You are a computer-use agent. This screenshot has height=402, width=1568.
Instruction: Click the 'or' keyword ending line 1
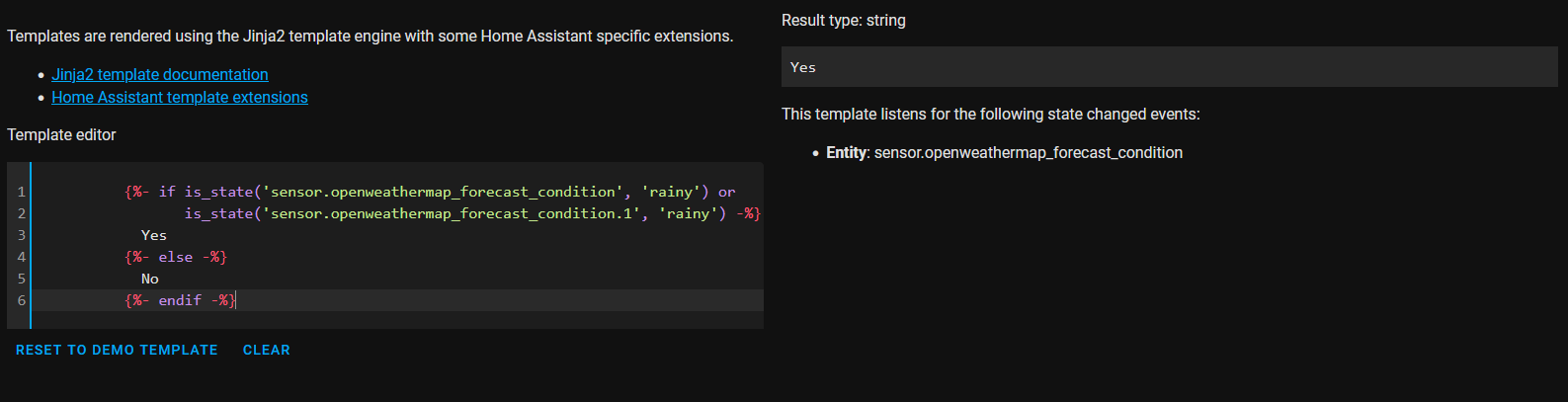(x=726, y=192)
